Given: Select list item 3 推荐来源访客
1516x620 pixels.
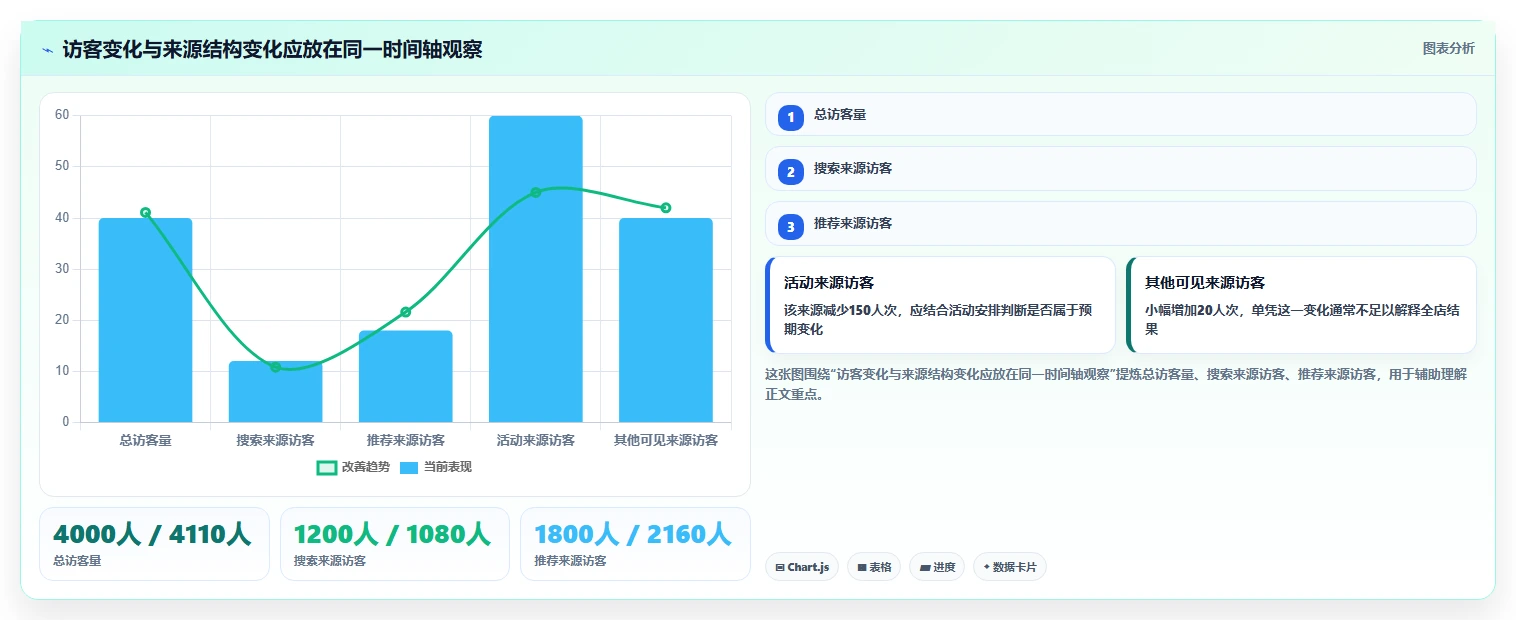Looking at the screenshot, I should pos(1120,224).
